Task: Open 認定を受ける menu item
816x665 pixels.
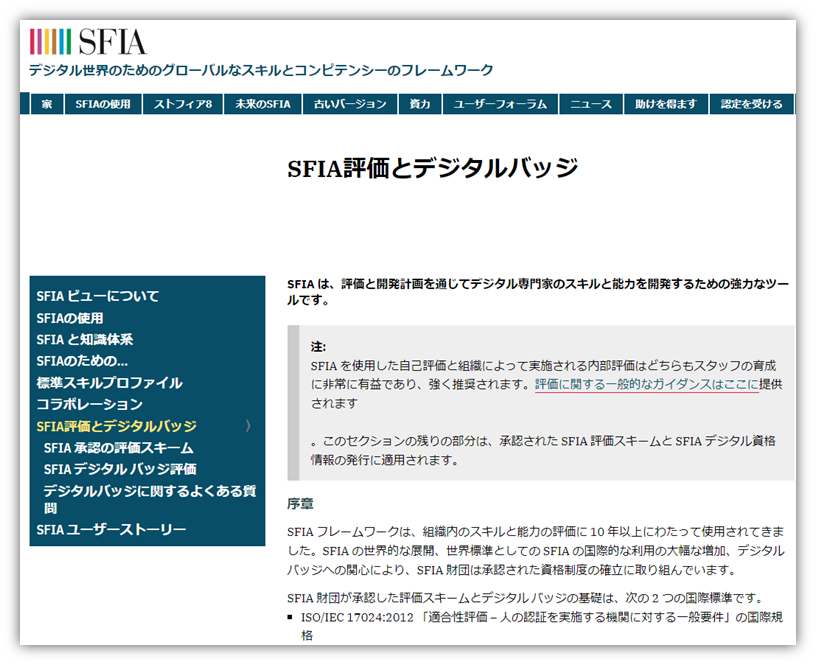Action: click(751, 104)
